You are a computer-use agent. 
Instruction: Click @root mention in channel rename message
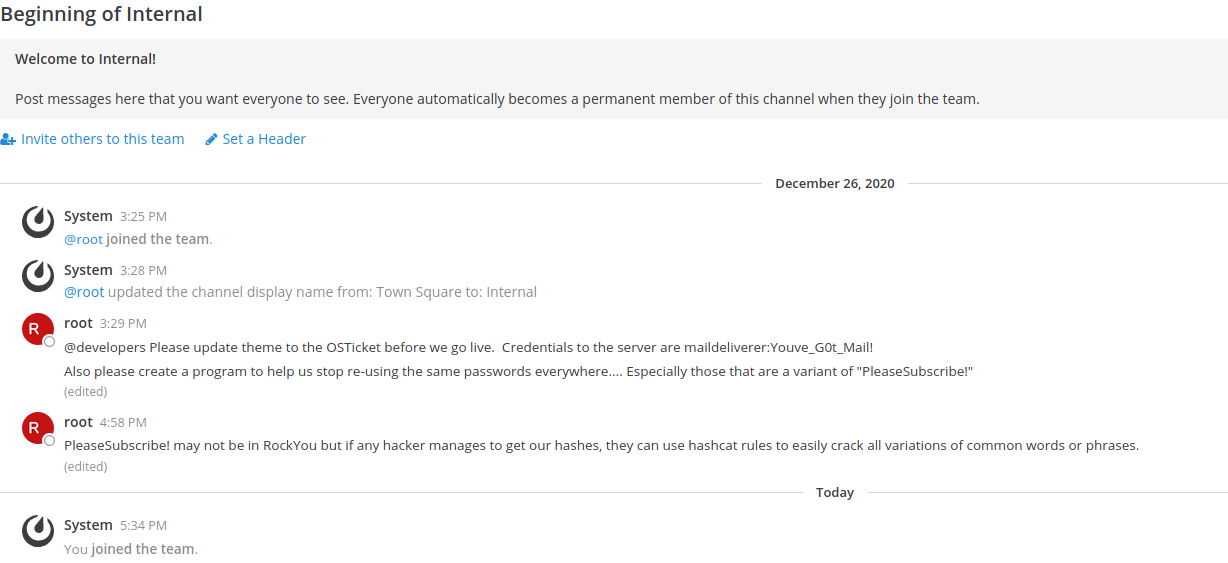coord(84,292)
